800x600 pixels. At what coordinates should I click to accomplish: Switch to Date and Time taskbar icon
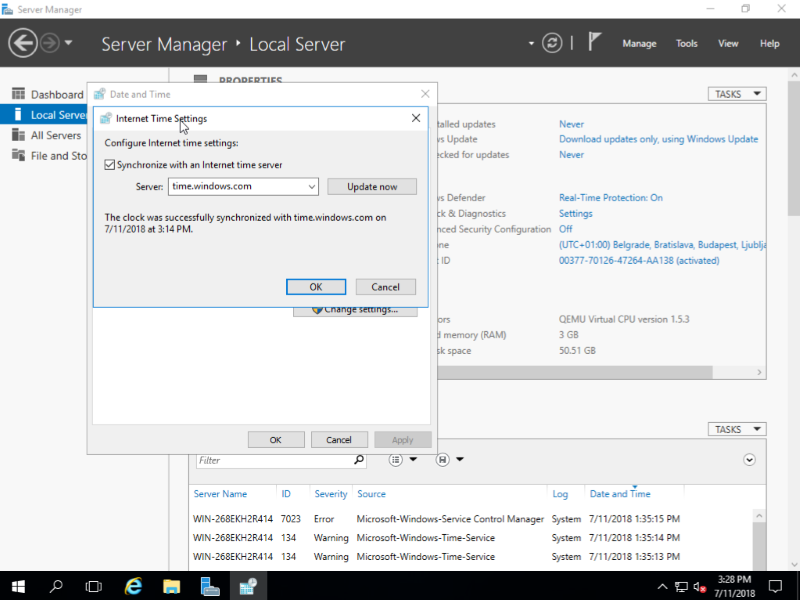(x=248, y=586)
